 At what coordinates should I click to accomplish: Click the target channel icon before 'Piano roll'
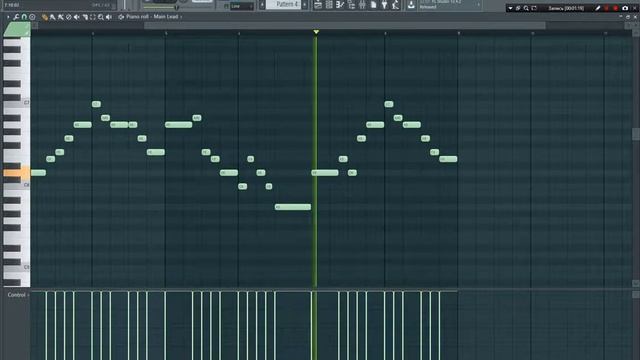[121, 17]
